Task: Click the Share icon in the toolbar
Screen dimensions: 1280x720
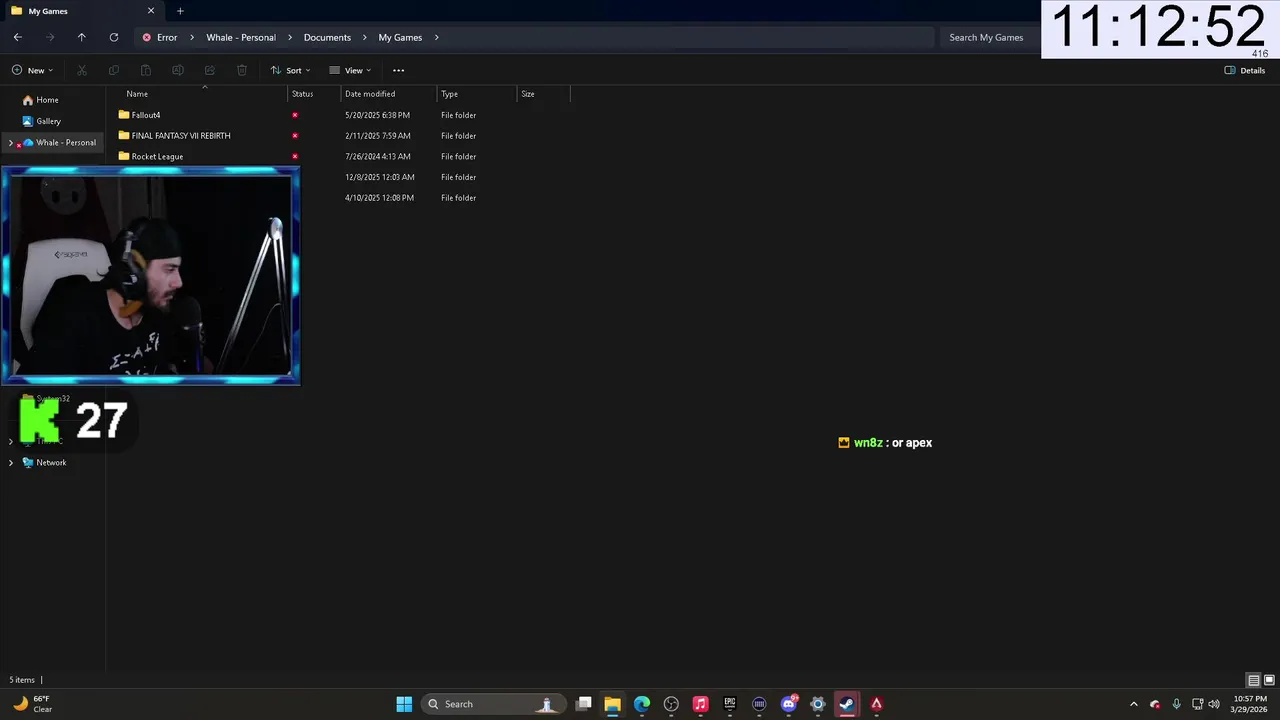Action: [x=210, y=70]
